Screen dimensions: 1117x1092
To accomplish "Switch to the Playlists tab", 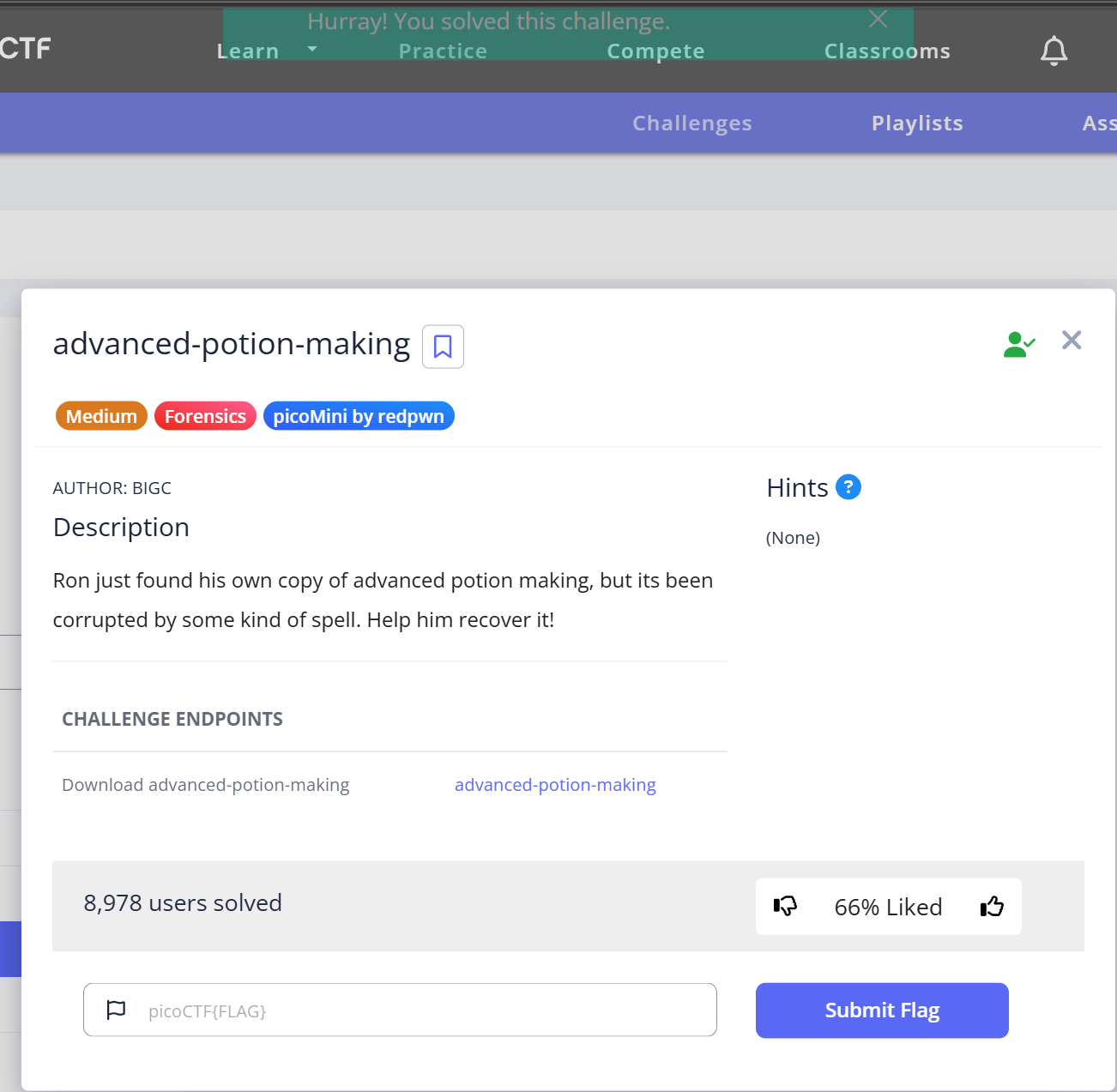I will pos(917,124).
